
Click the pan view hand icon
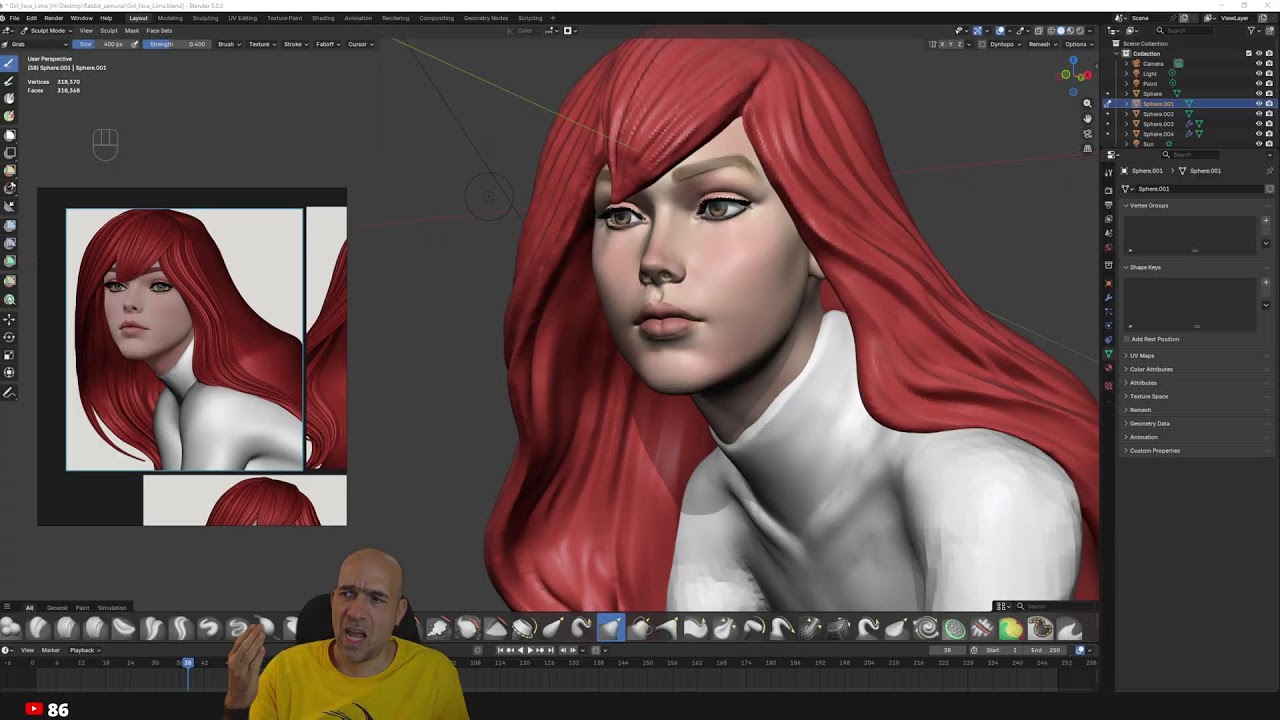pos(1088,118)
